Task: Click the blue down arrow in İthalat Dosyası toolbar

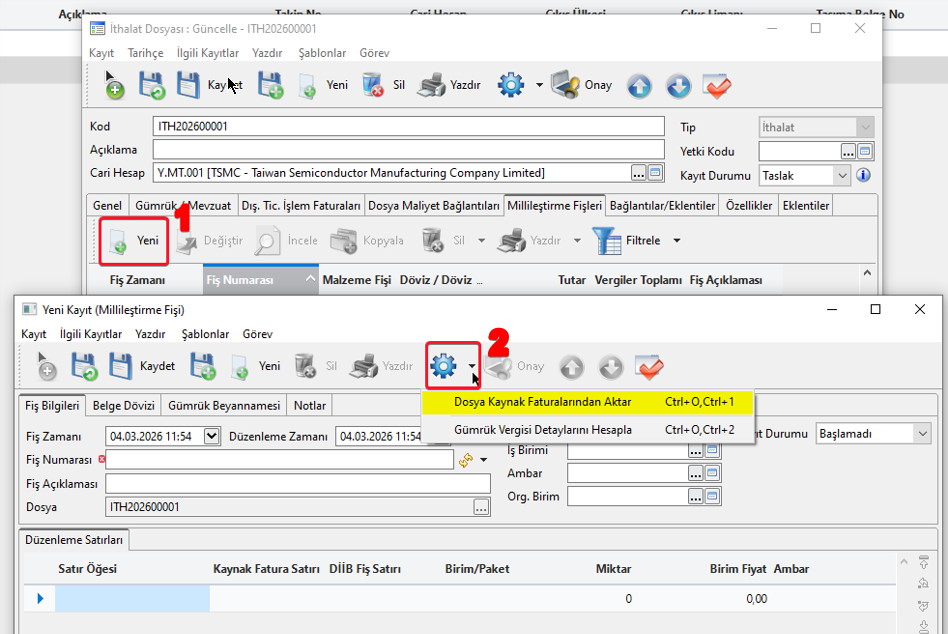Action: coord(678,86)
